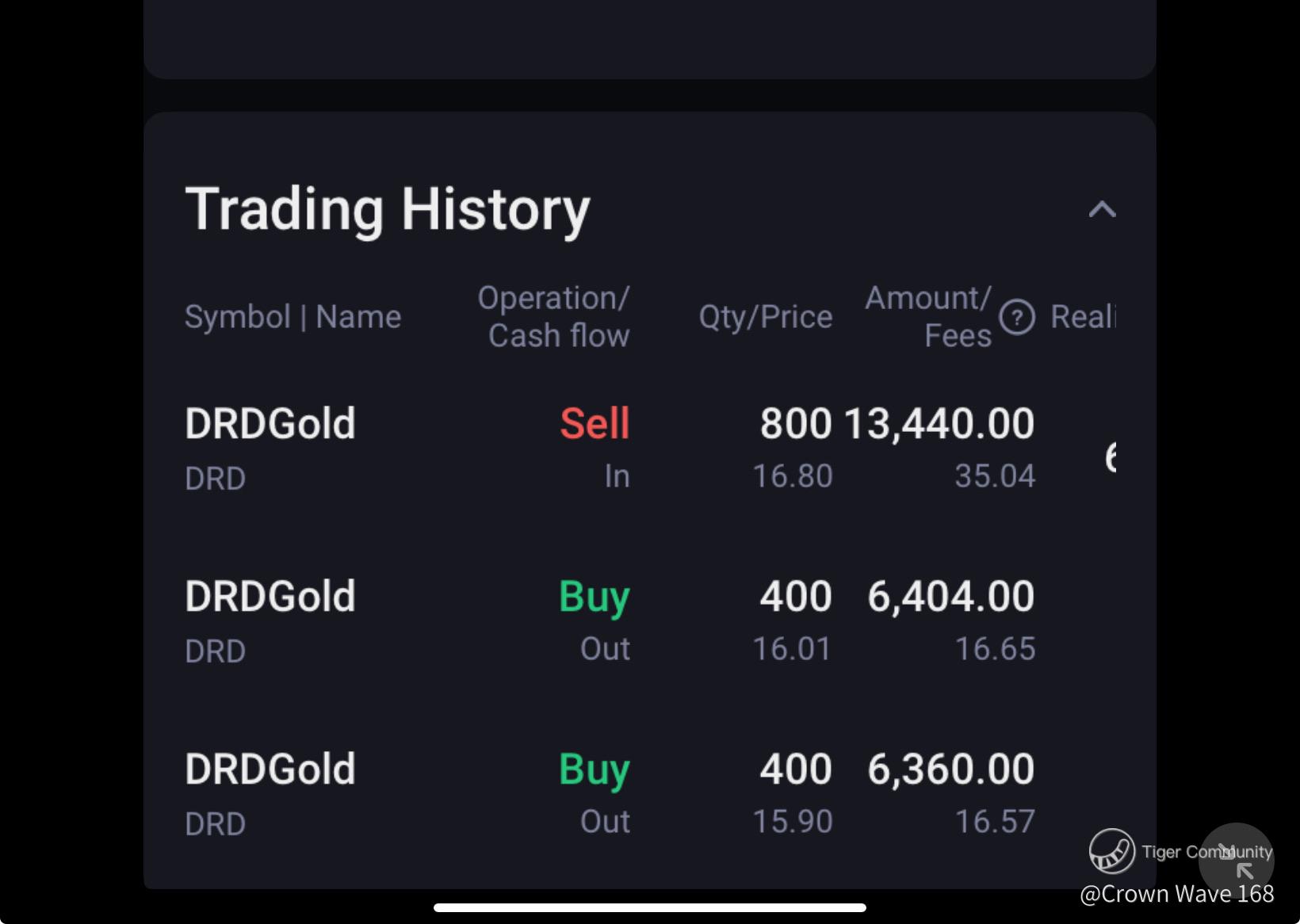Tap the 6,404.00 buy amount
1300x924 pixels.
[950, 596]
